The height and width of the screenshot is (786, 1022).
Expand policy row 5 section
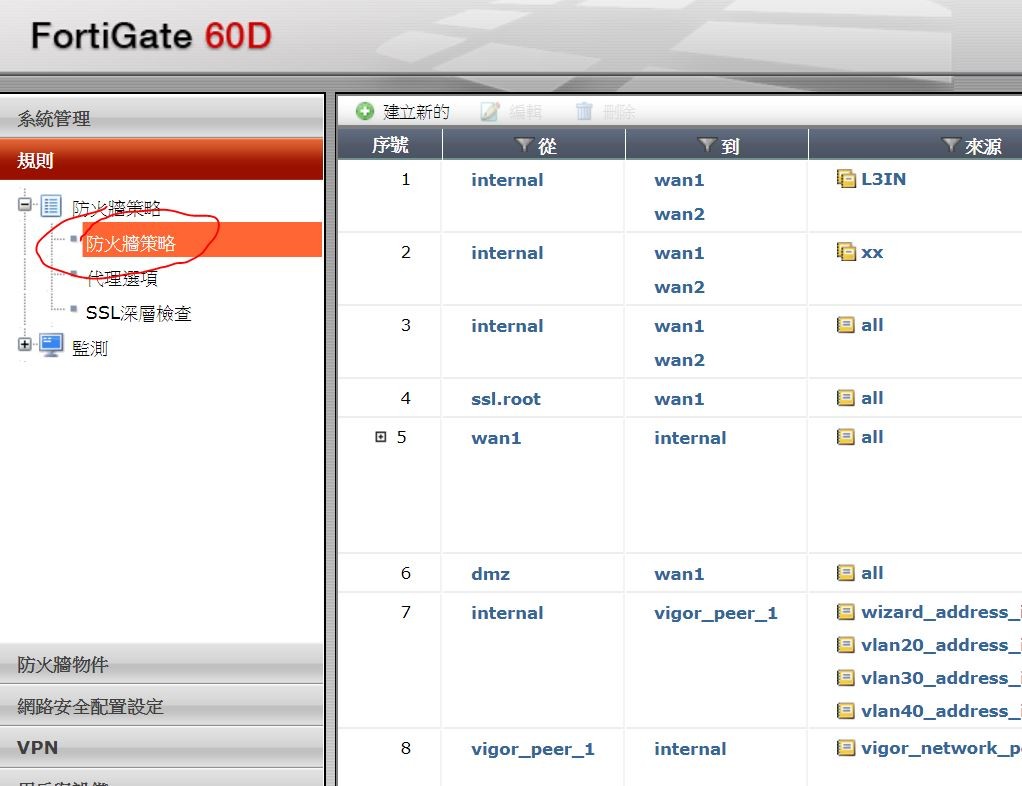click(381, 437)
